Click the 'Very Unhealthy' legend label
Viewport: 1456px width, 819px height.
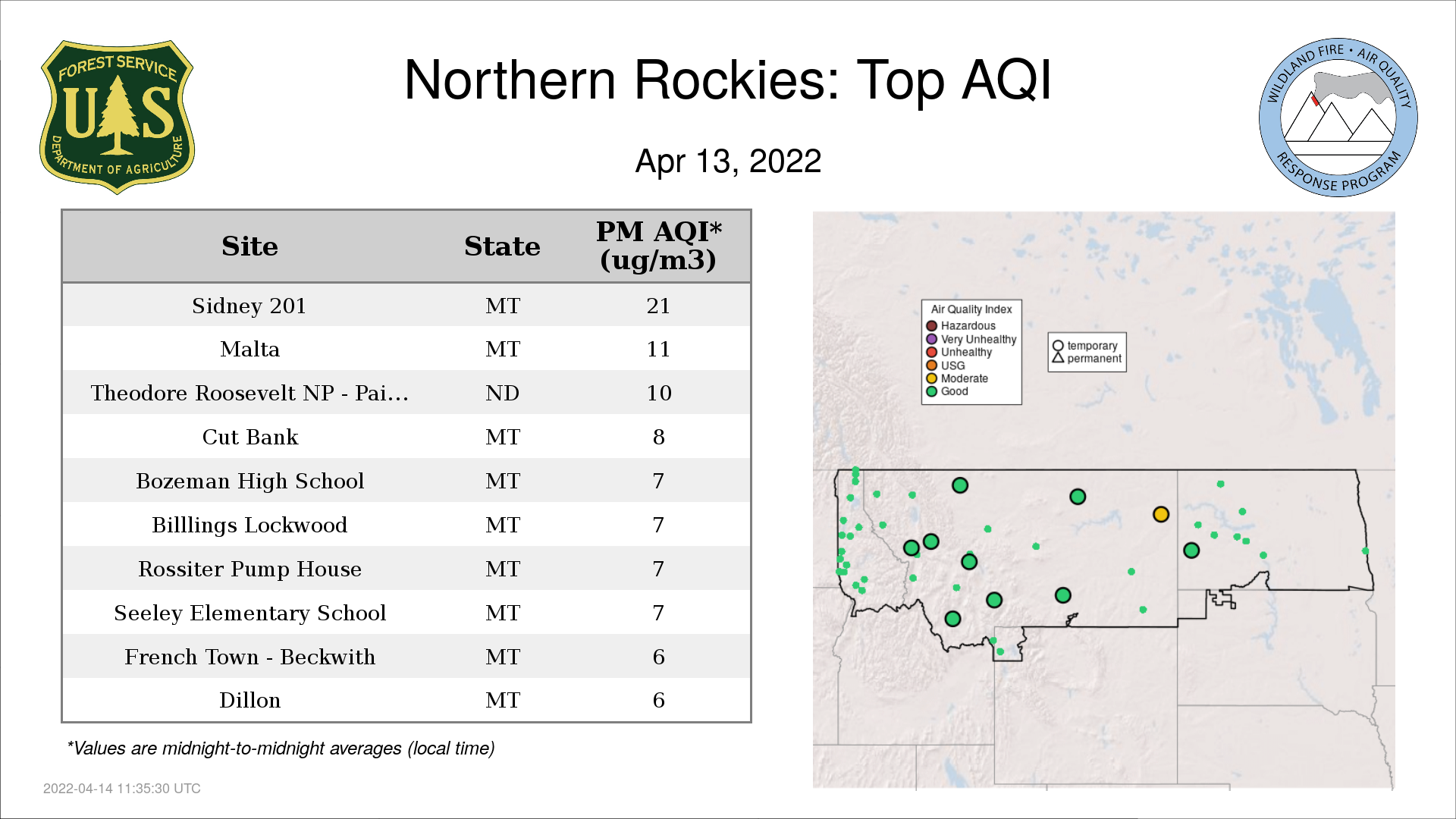[978, 339]
